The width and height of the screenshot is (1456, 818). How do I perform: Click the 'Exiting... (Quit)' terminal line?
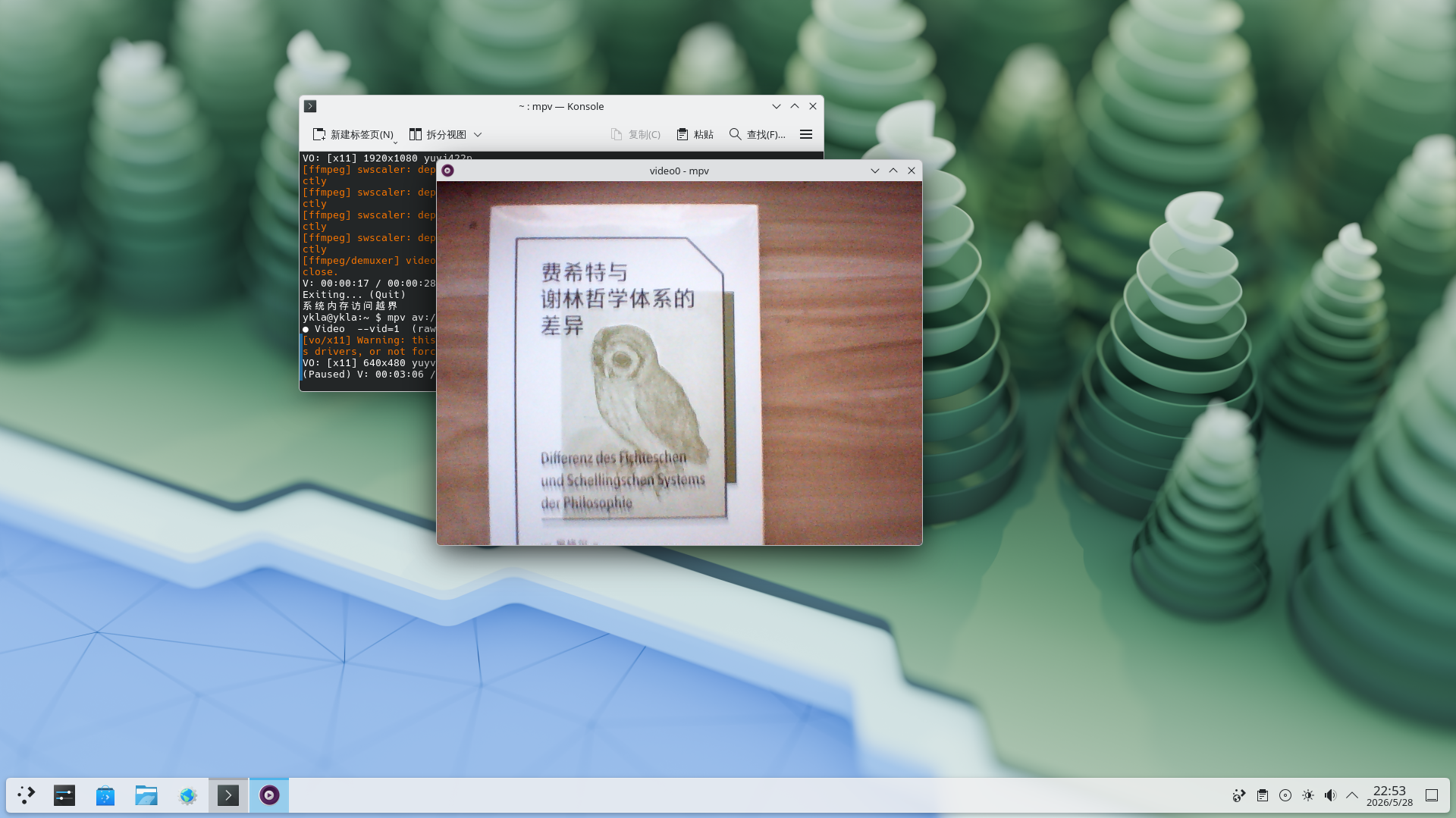[x=354, y=295]
